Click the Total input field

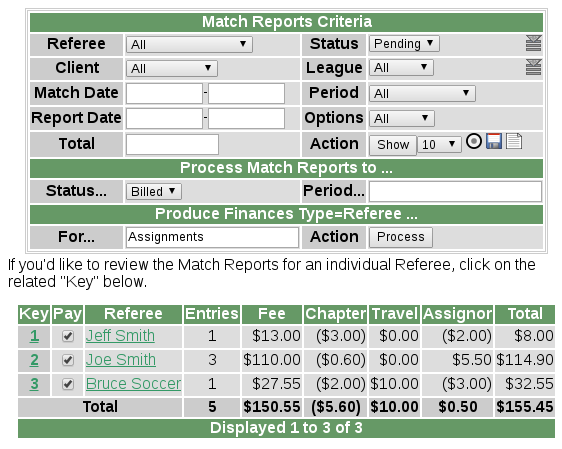pos(172,144)
